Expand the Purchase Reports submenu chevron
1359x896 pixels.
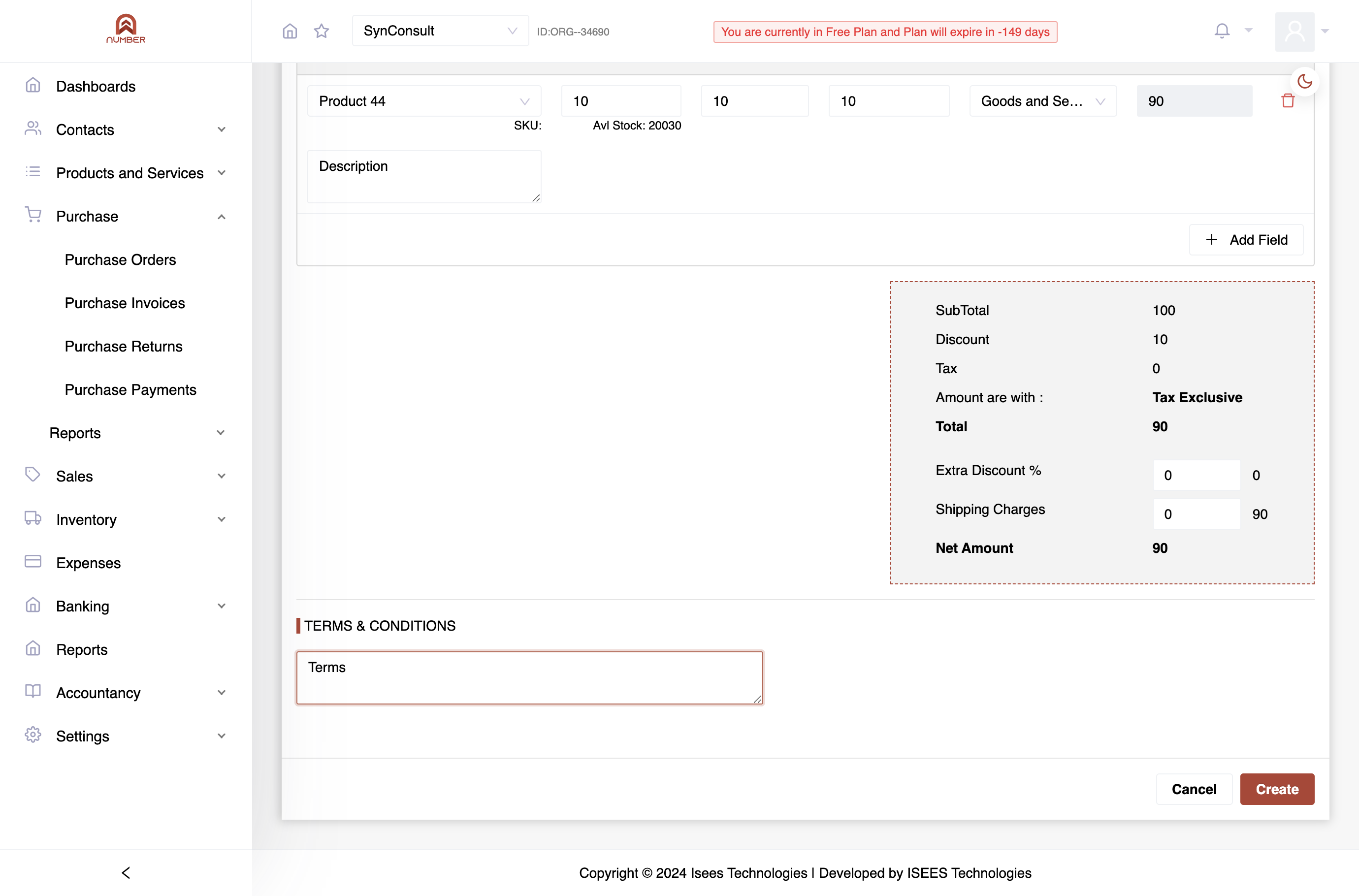point(221,433)
